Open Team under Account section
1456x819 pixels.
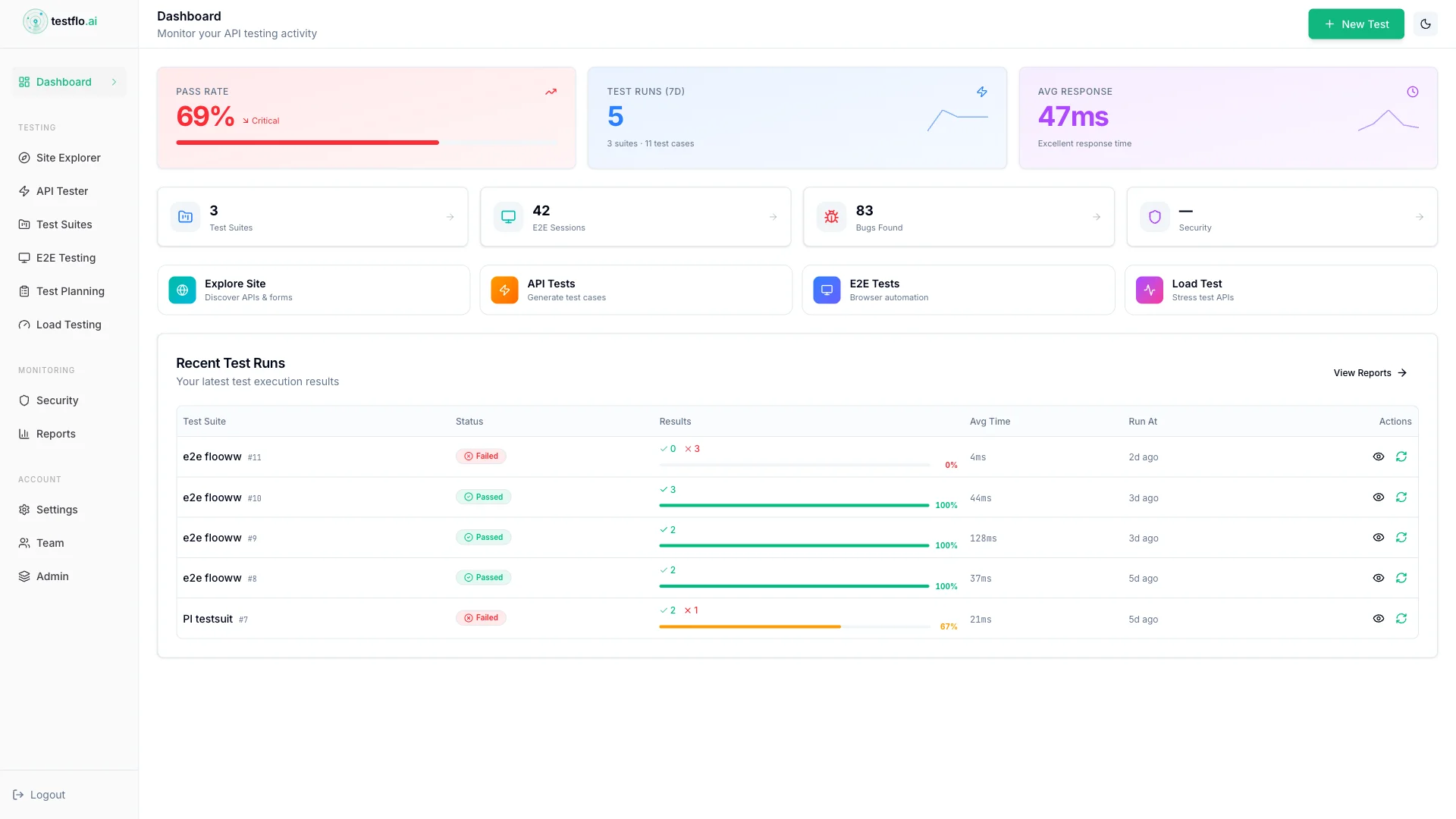click(51, 543)
